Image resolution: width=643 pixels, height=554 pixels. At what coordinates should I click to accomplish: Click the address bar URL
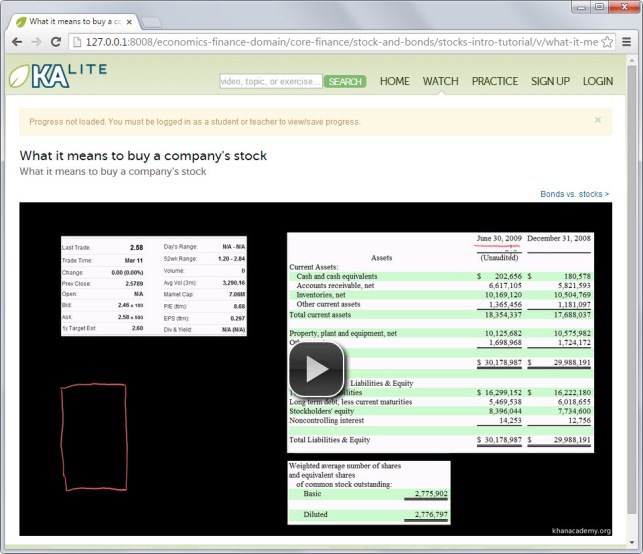coord(342,42)
